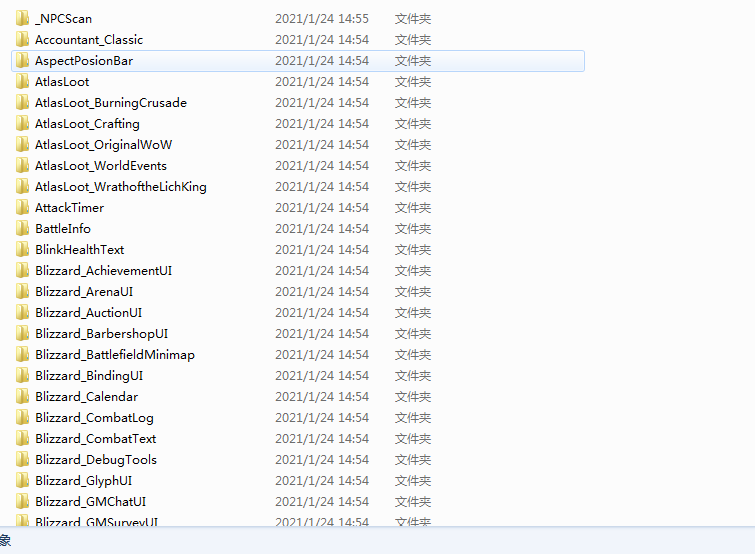
Task: Select AtlasLoot_OriginalWoW in the list
Action: [x=104, y=145]
